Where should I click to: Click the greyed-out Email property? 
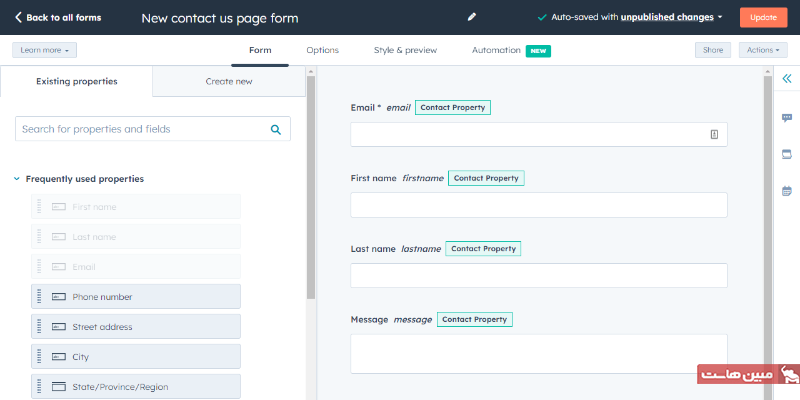coord(136,267)
